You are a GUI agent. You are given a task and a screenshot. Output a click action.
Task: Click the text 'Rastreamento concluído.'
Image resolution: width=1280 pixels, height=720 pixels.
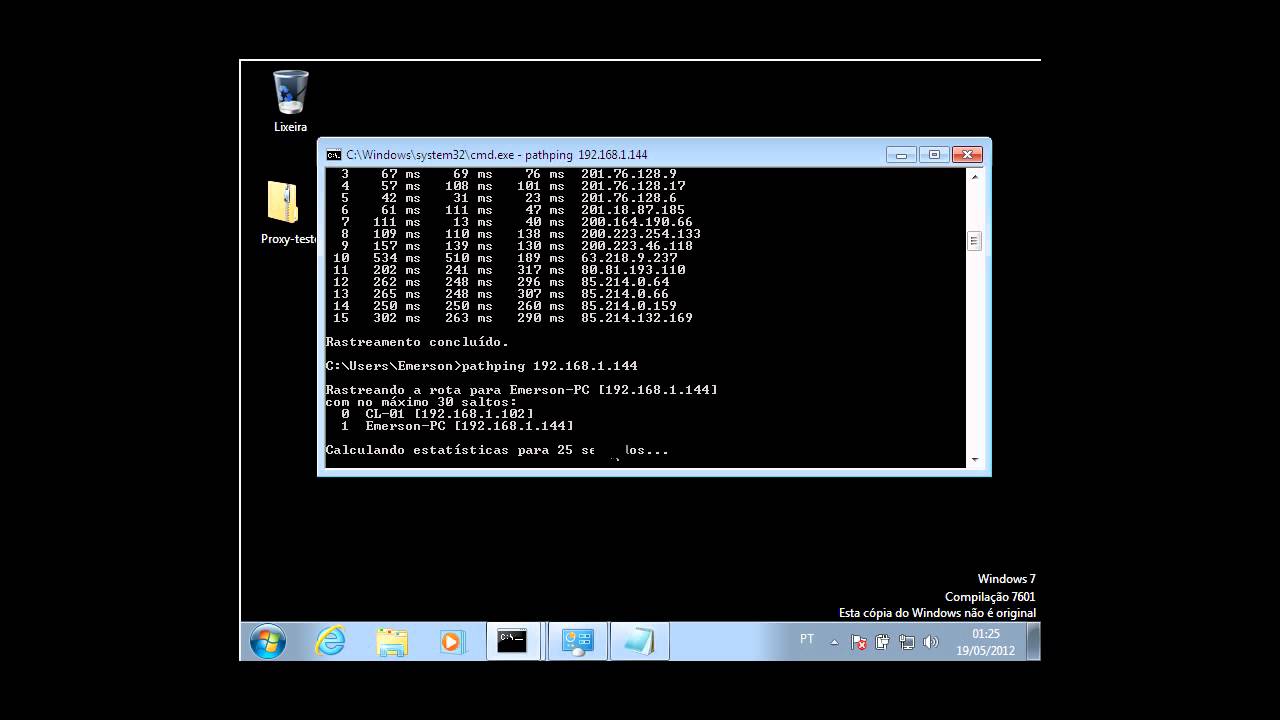click(x=417, y=342)
